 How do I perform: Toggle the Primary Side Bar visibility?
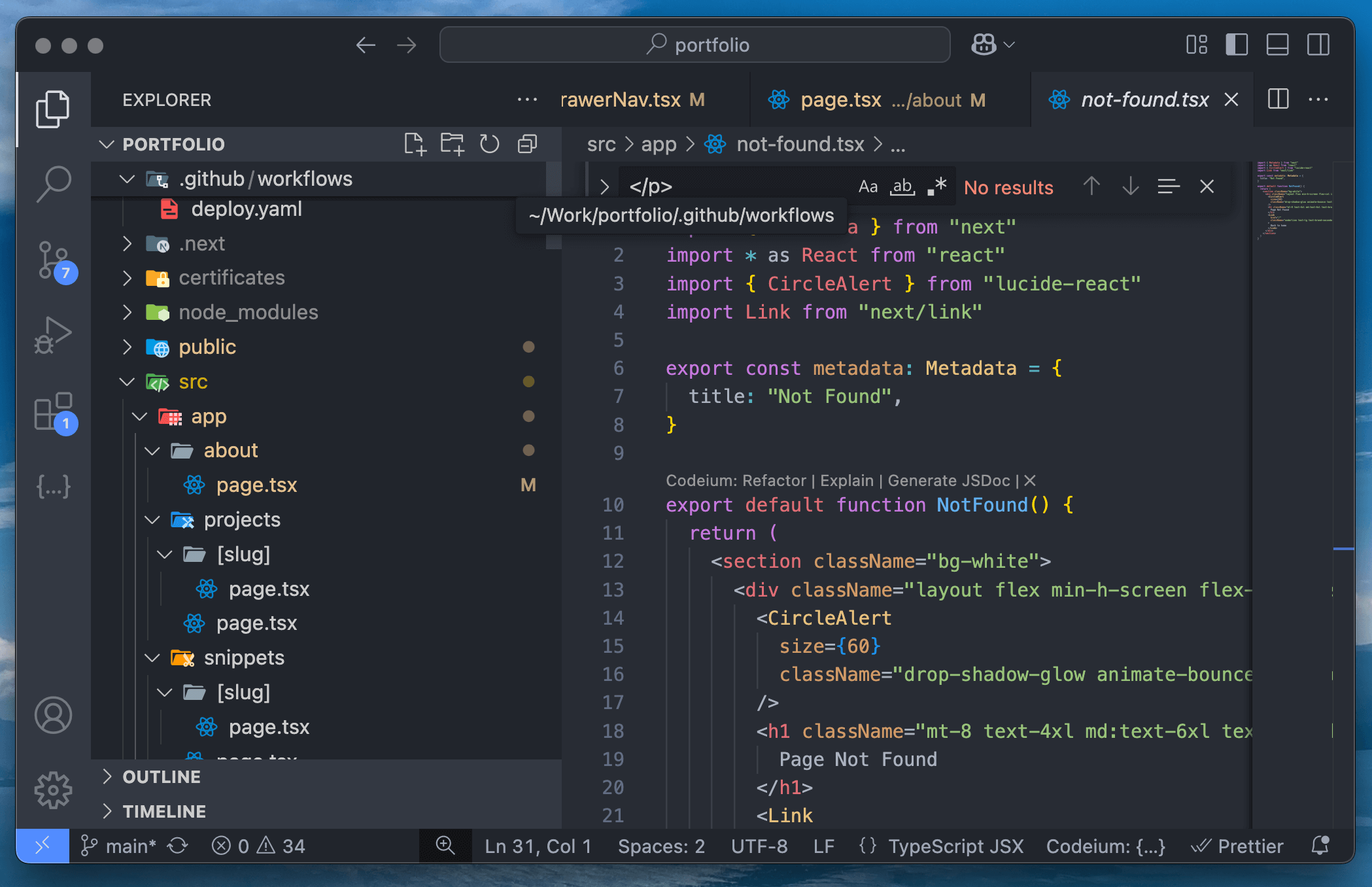pos(1237,45)
